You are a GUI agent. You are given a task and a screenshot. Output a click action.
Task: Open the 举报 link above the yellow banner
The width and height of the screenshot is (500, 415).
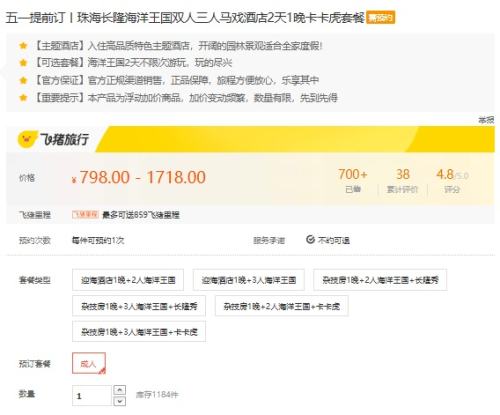coord(486,120)
